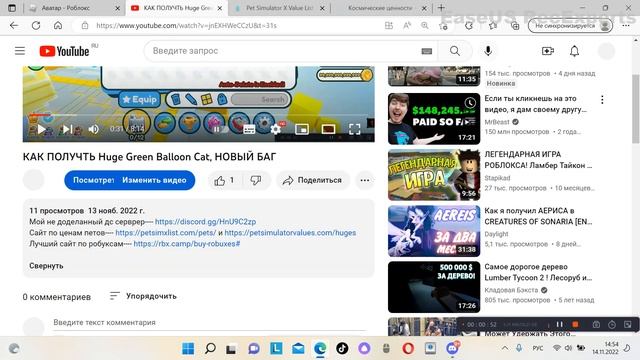Viewport: 640px width, 360px height.
Task: Skip to the next video
Action: pyautogui.click(x=67, y=129)
